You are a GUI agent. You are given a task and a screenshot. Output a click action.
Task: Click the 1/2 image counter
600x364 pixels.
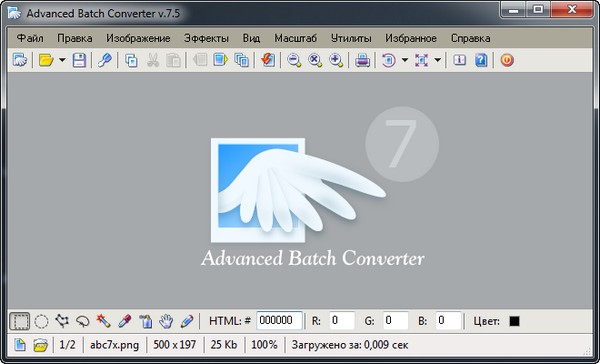pyautogui.click(x=67, y=345)
